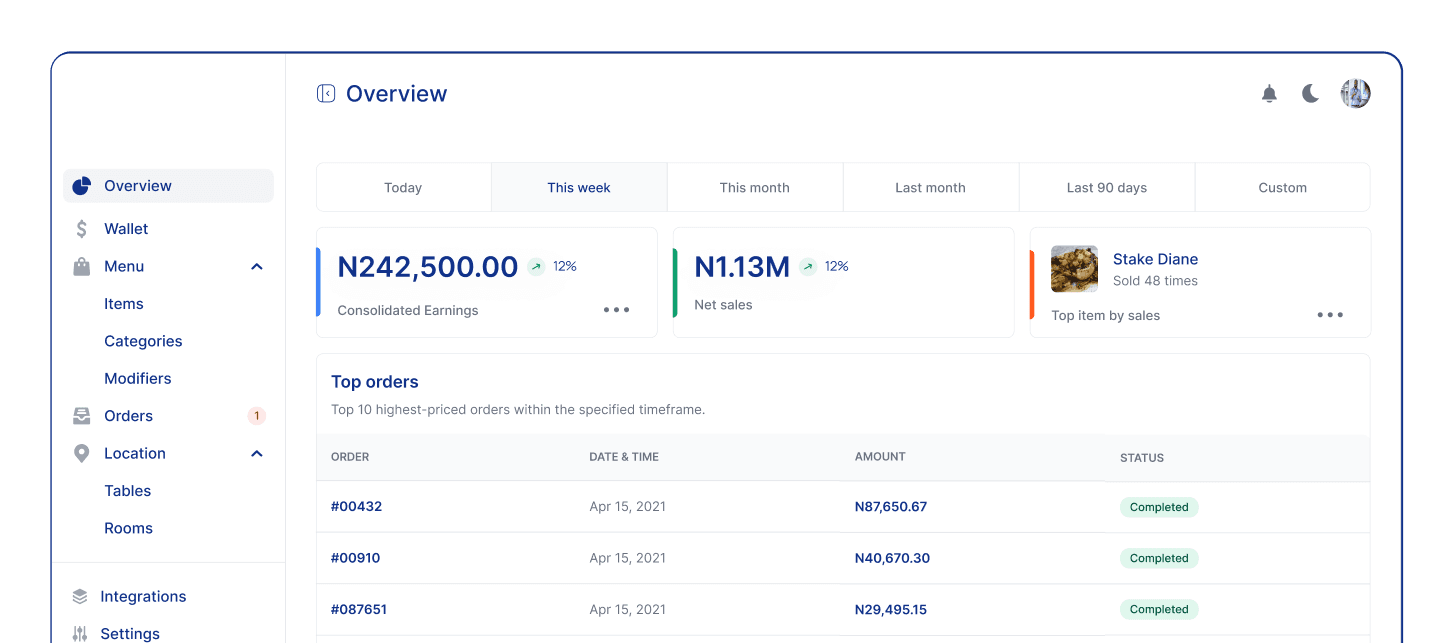
Task: Collapse the Menu section chevron
Action: pyautogui.click(x=257, y=267)
